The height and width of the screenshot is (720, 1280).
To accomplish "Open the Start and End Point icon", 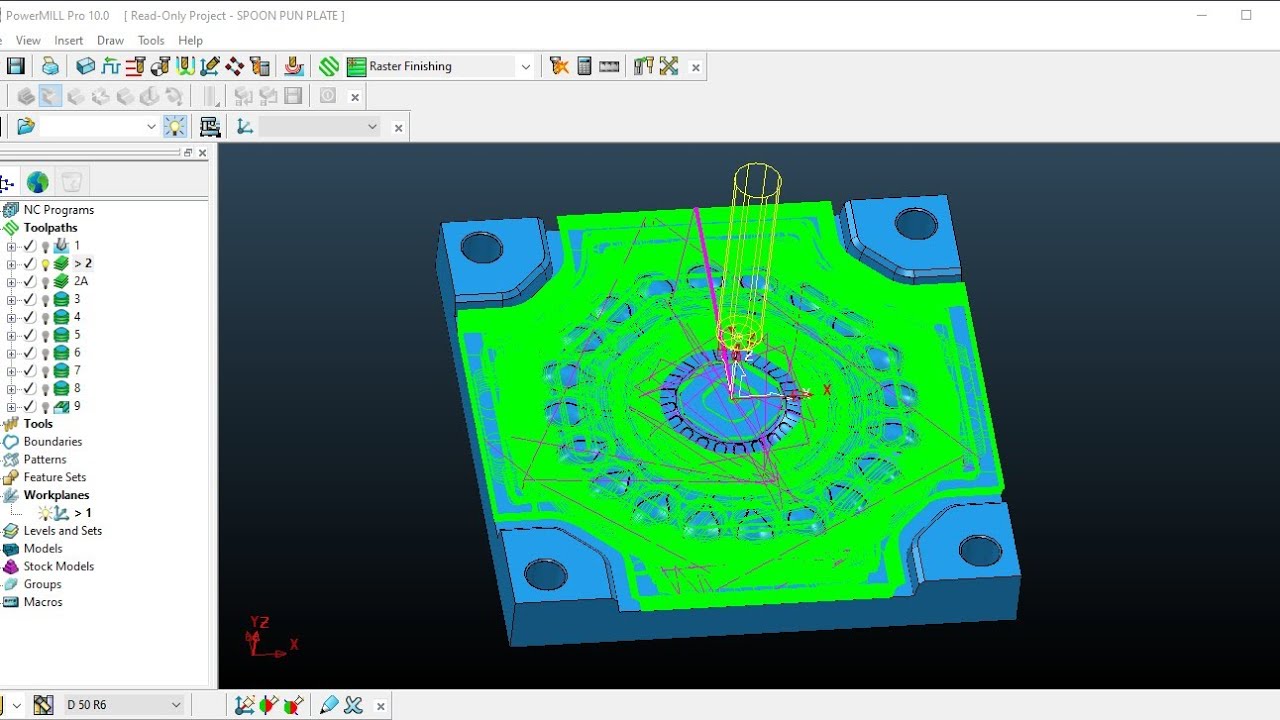I will click(x=160, y=66).
